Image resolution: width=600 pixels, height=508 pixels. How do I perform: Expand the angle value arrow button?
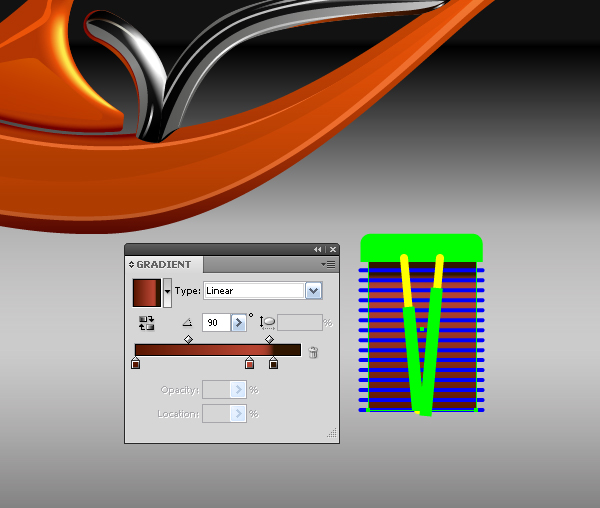tap(239, 323)
